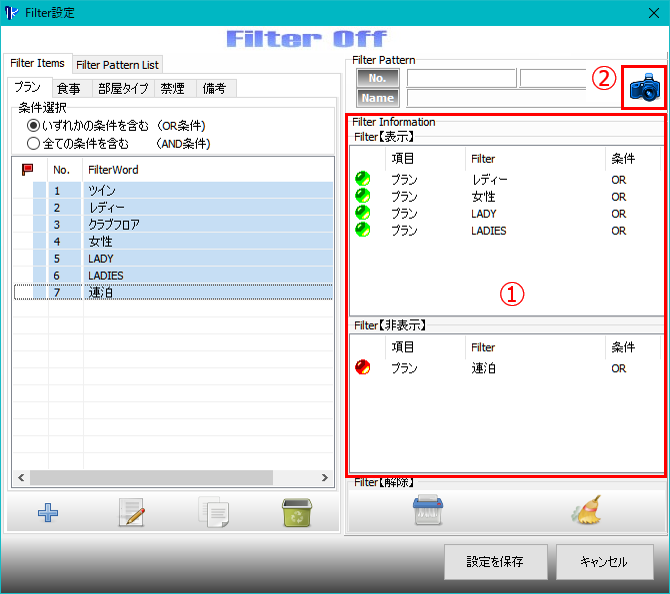This screenshot has height=594, width=670.
Task: Select the OR条件 radio button
Action: tap(34, 125)
